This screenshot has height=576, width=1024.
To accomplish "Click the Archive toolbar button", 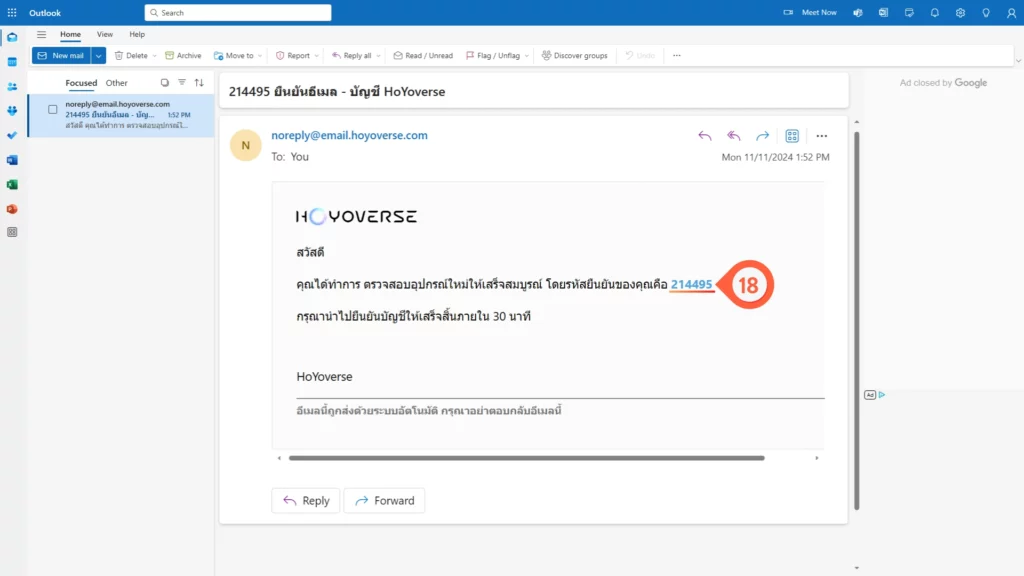I will tap(184, 56).
